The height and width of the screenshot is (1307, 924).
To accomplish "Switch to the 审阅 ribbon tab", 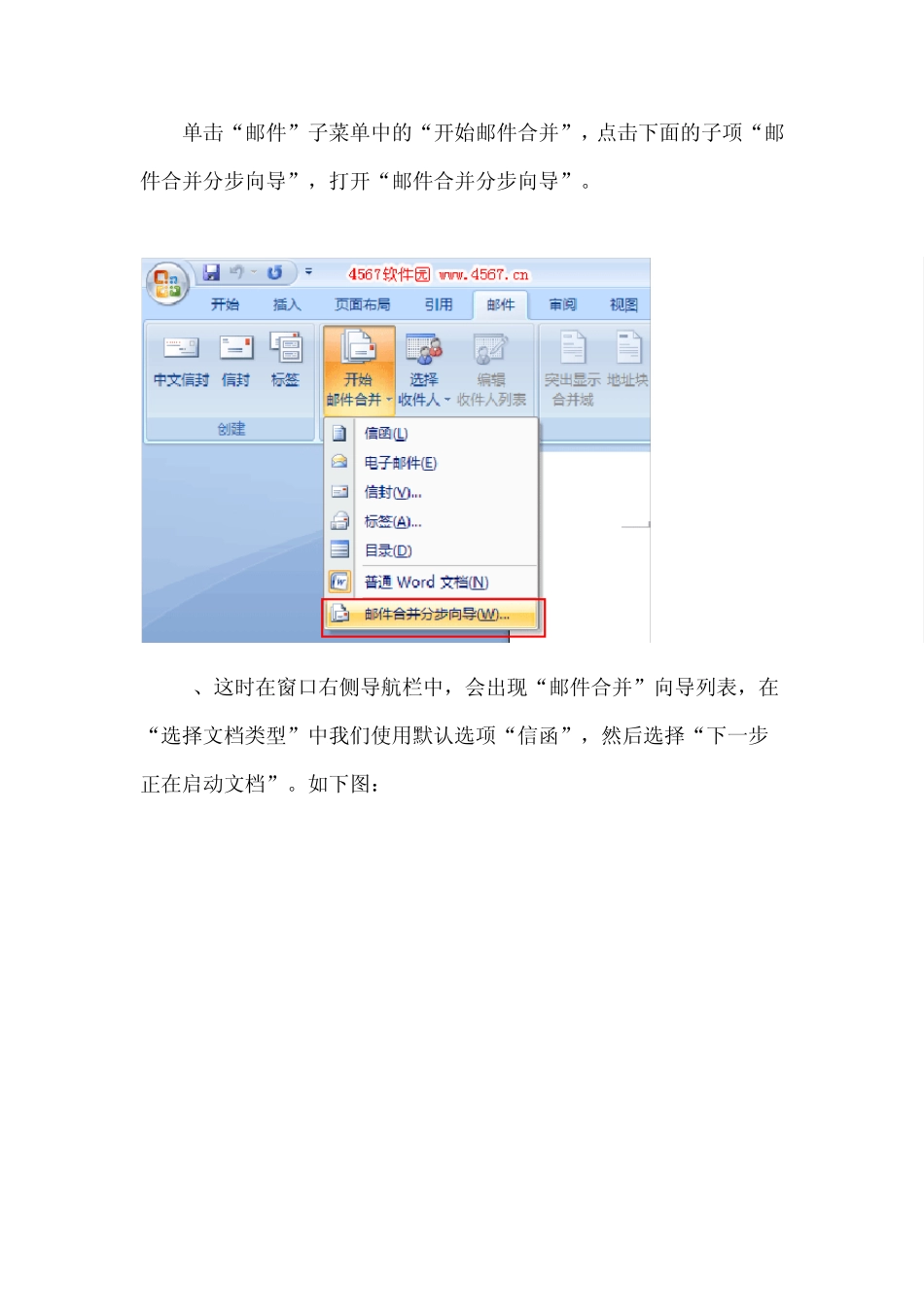I will [562, 304].
